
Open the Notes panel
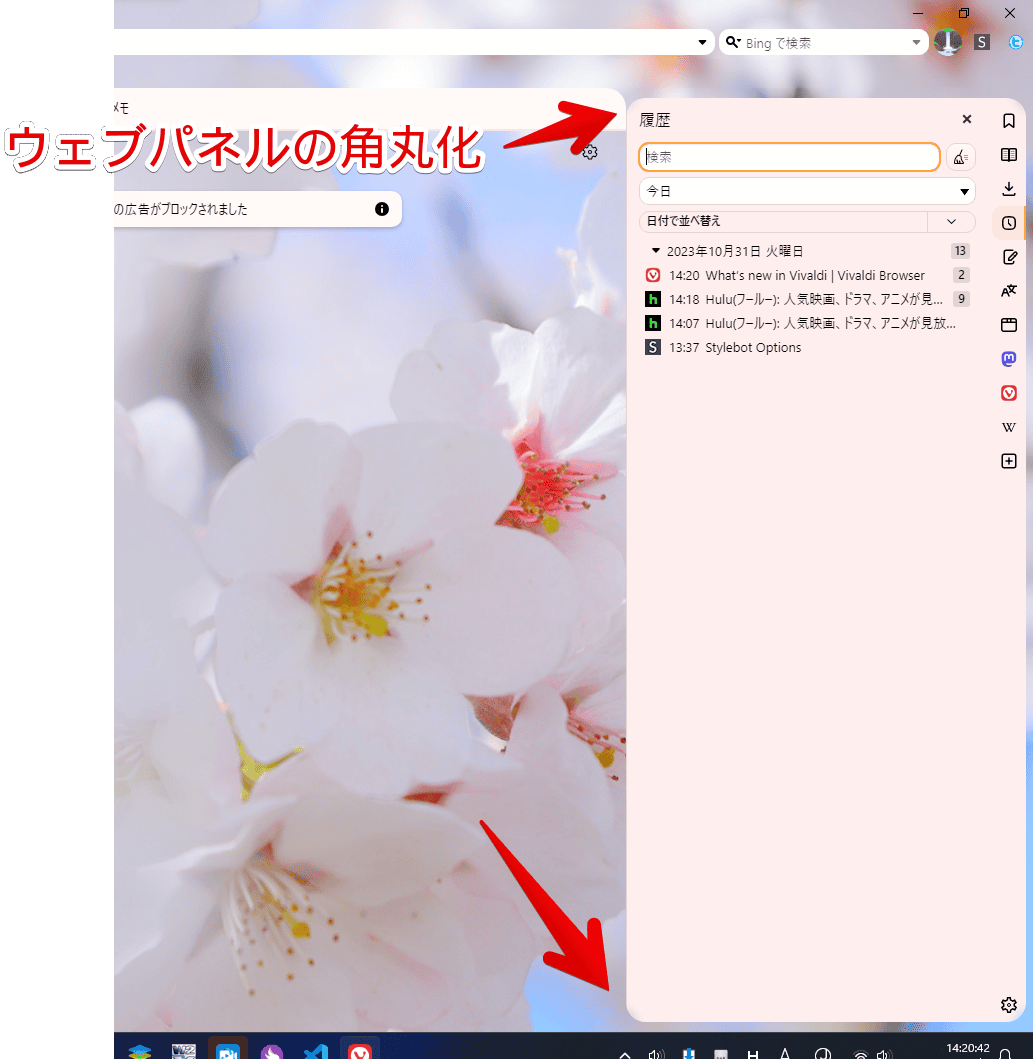1009,257
